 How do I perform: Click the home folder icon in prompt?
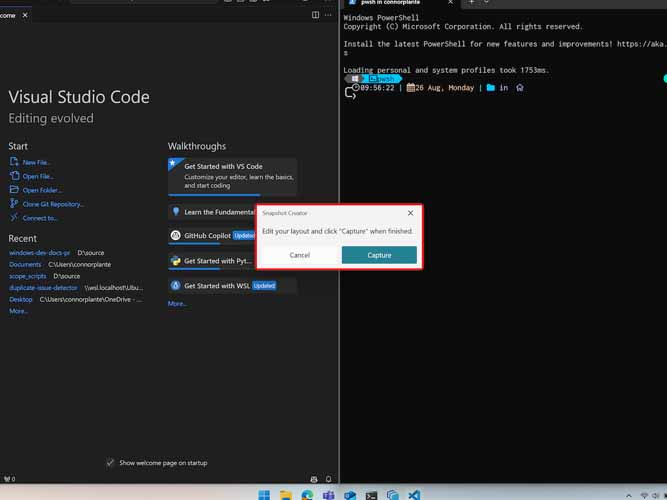[x=519, y=88]
